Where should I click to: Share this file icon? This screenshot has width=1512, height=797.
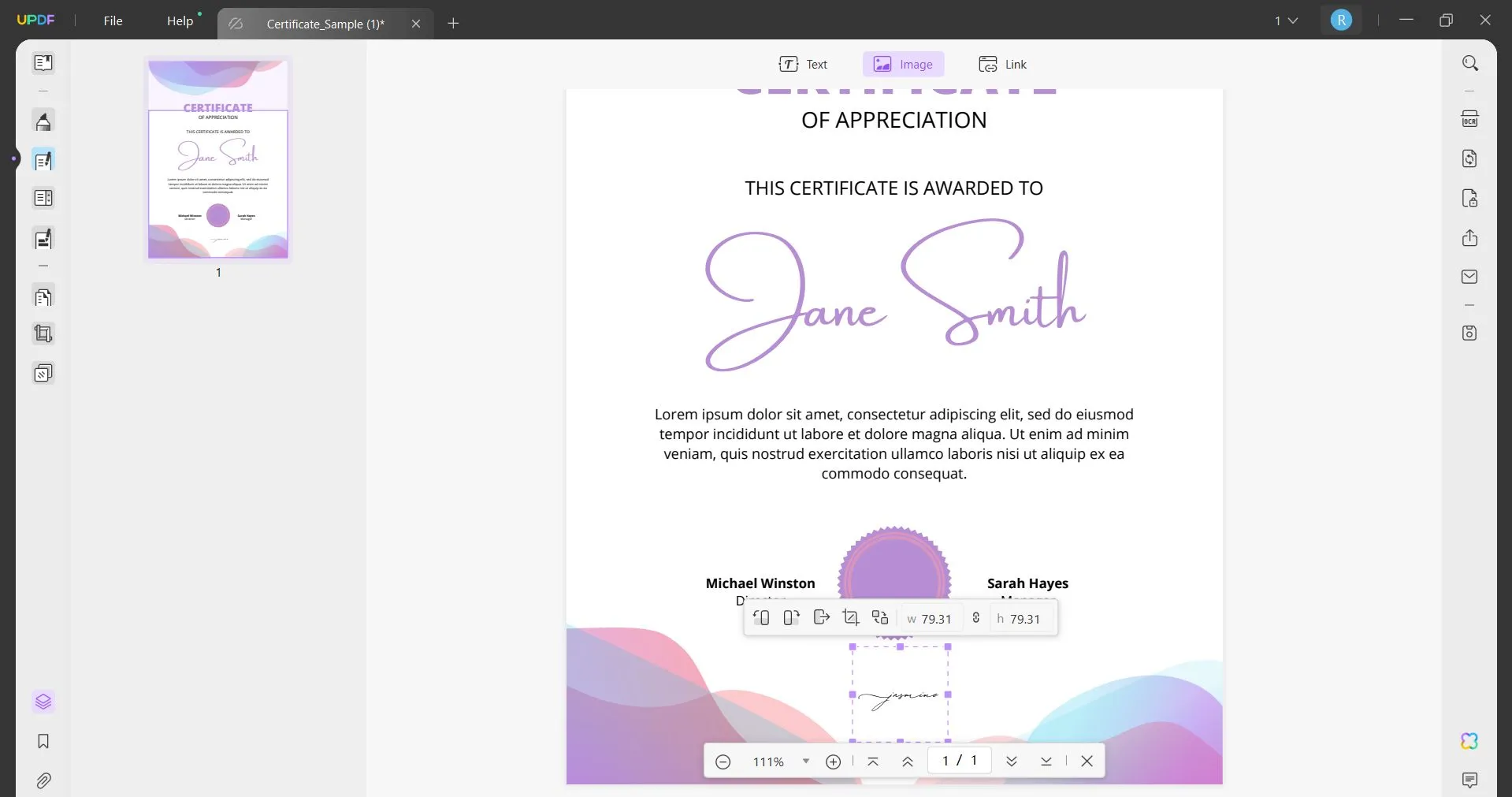(x=1469, y=237)
